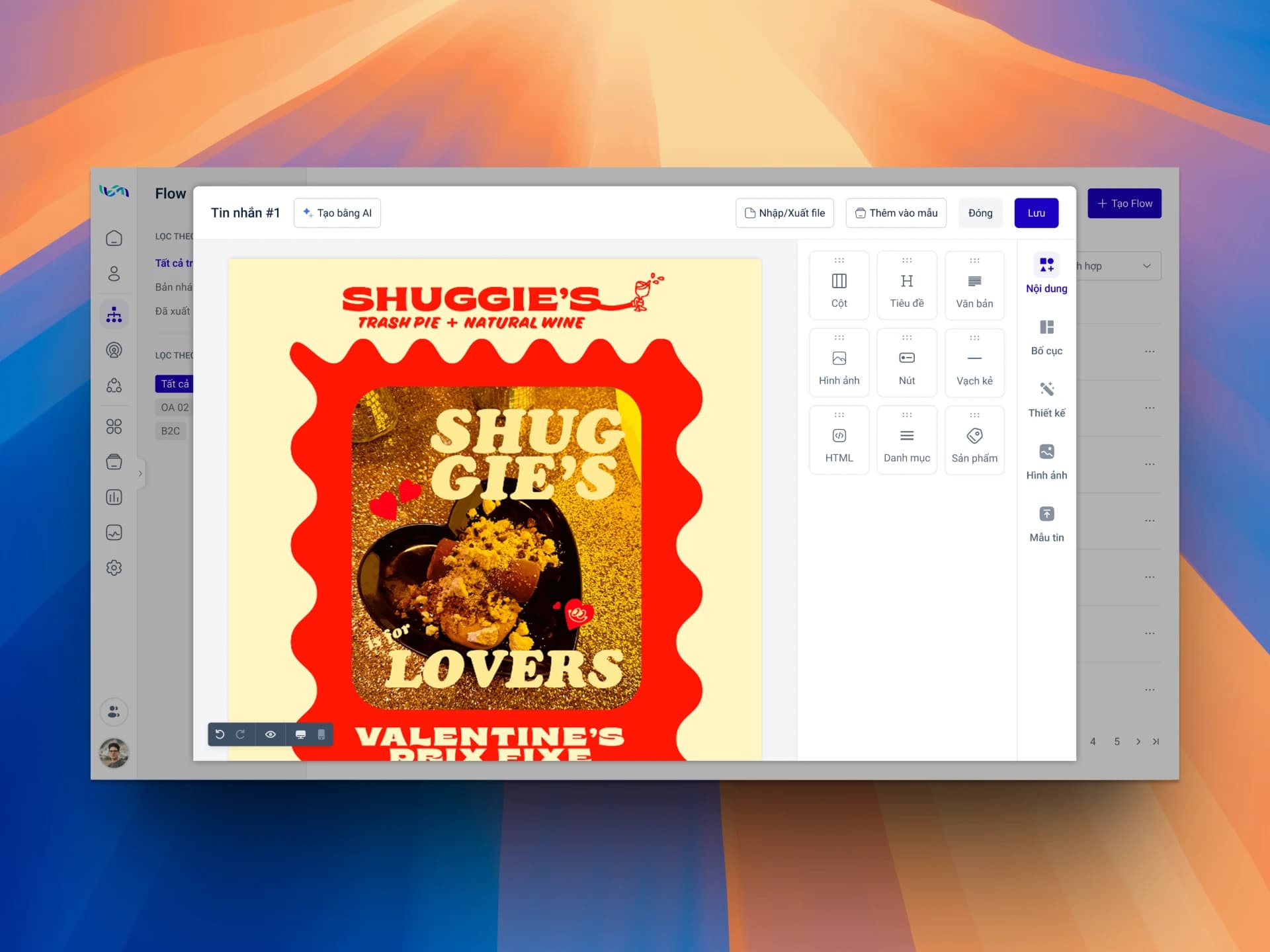1270x952 pixels.
Task: Click the Đóng button
Action: tap(980, 213)
